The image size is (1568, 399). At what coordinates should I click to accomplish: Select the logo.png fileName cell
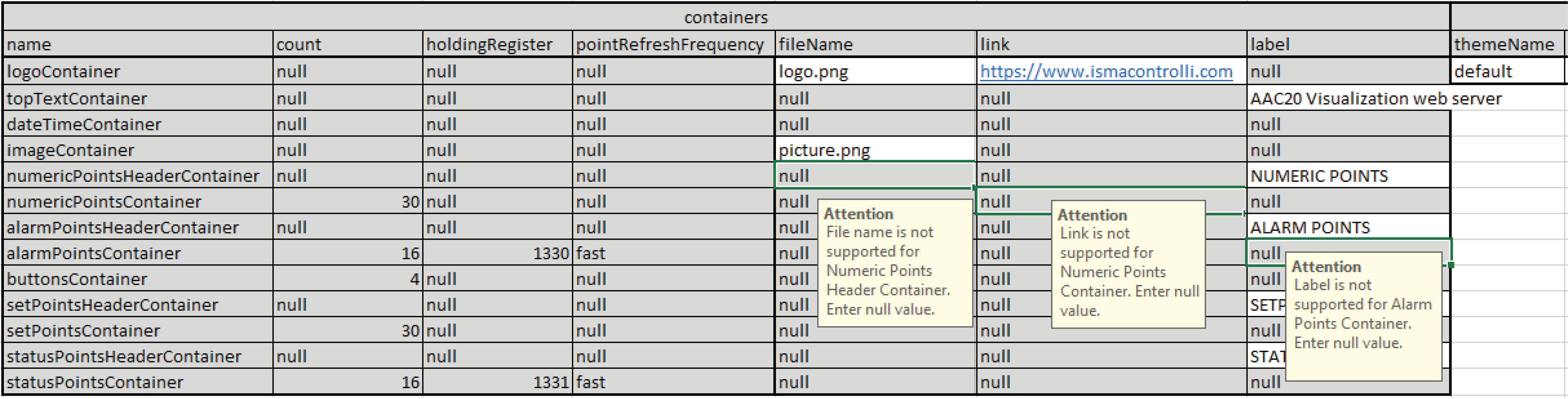tap(874, 72)
